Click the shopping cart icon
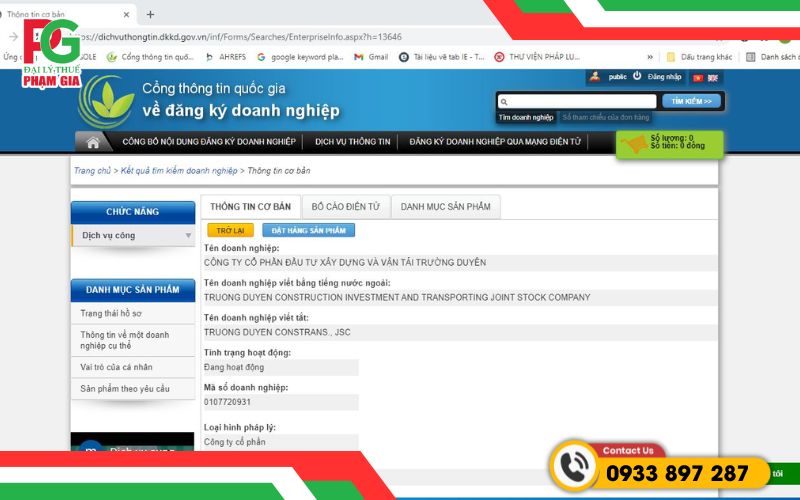The image size is (800, 500). click(634, 144)
